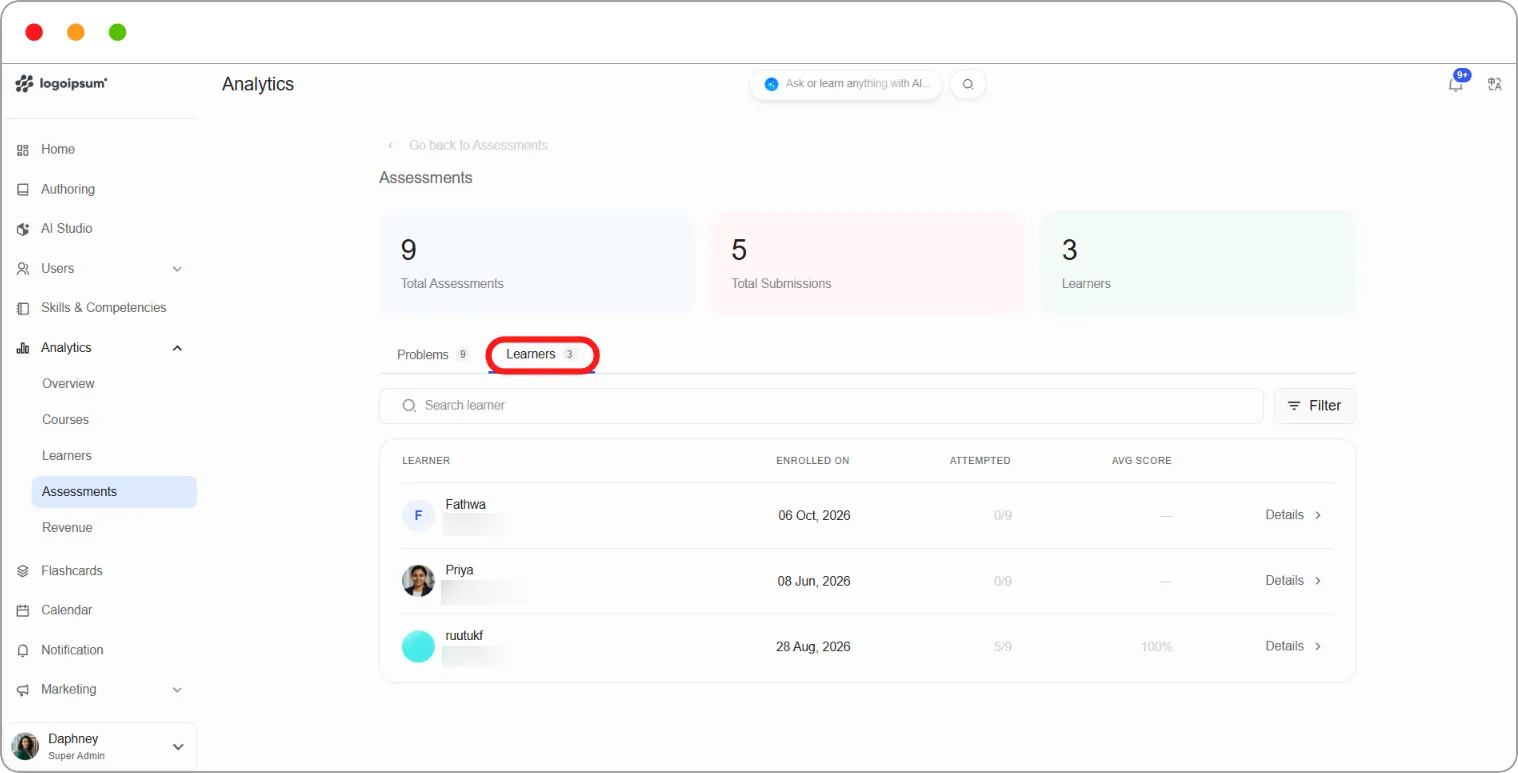1518x773 pixels.
Task: Click Priya's profile photo
Action: click(418, 581)
